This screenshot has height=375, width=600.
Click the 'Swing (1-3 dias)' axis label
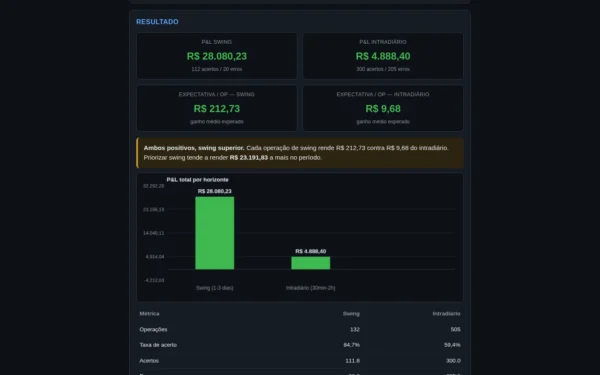pyautogui.click(x=215, y=288)
